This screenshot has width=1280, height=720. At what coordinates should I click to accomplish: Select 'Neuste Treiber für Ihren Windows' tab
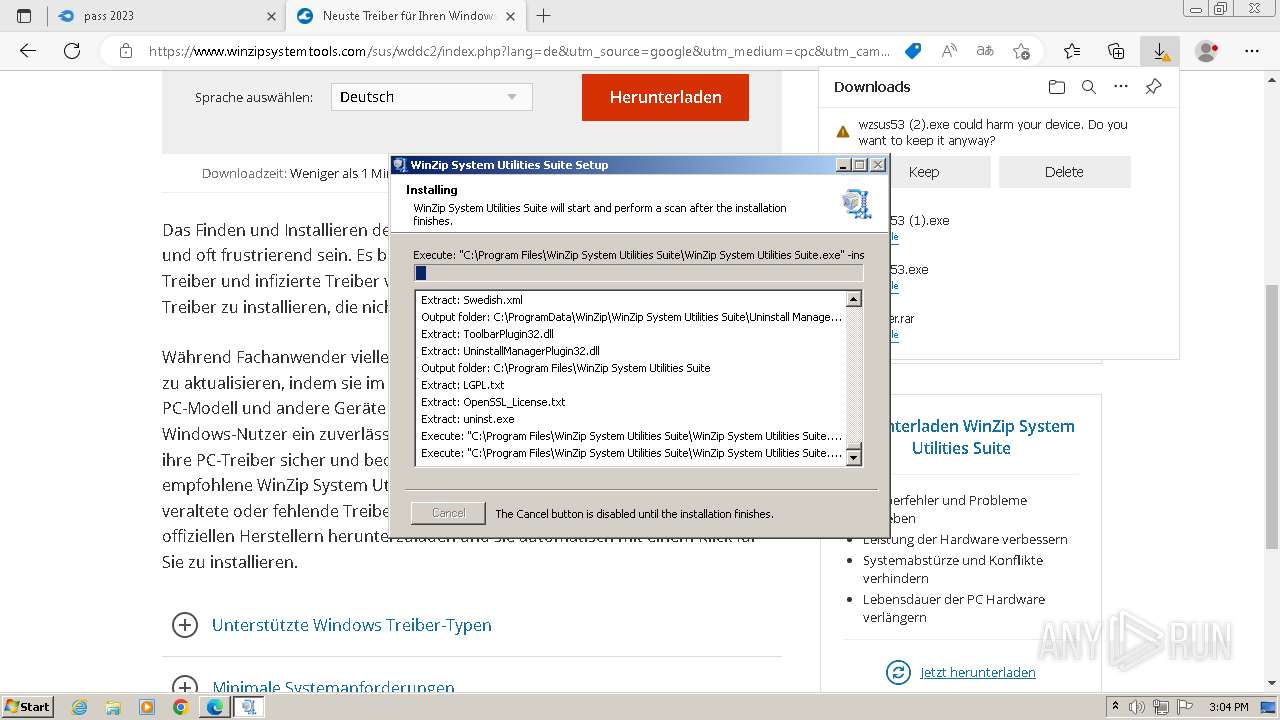(x=405, y=16)
